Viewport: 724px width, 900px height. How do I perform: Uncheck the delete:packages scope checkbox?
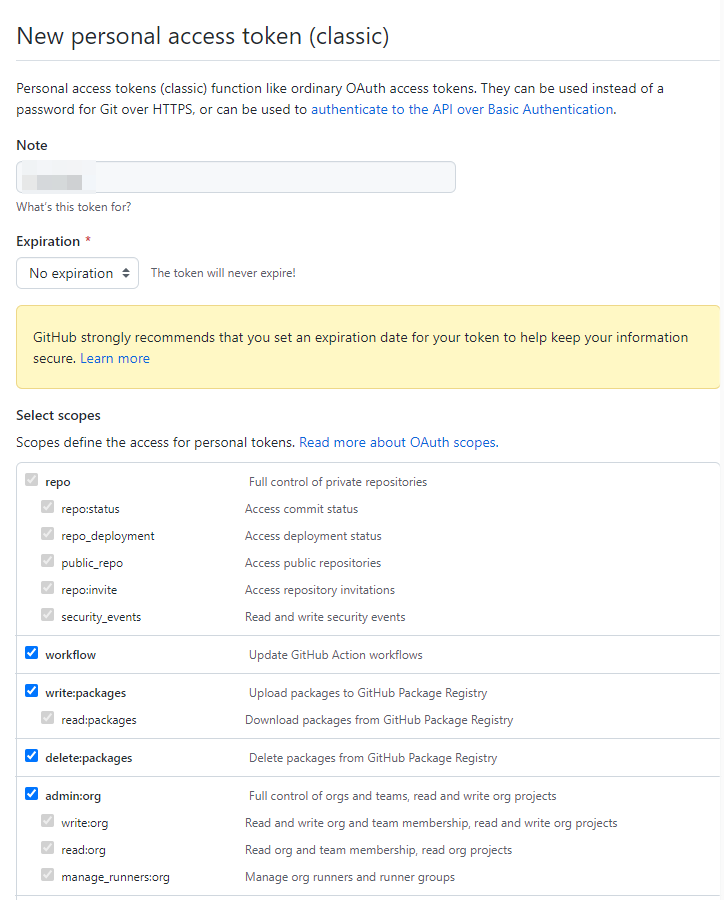(32, 755)
